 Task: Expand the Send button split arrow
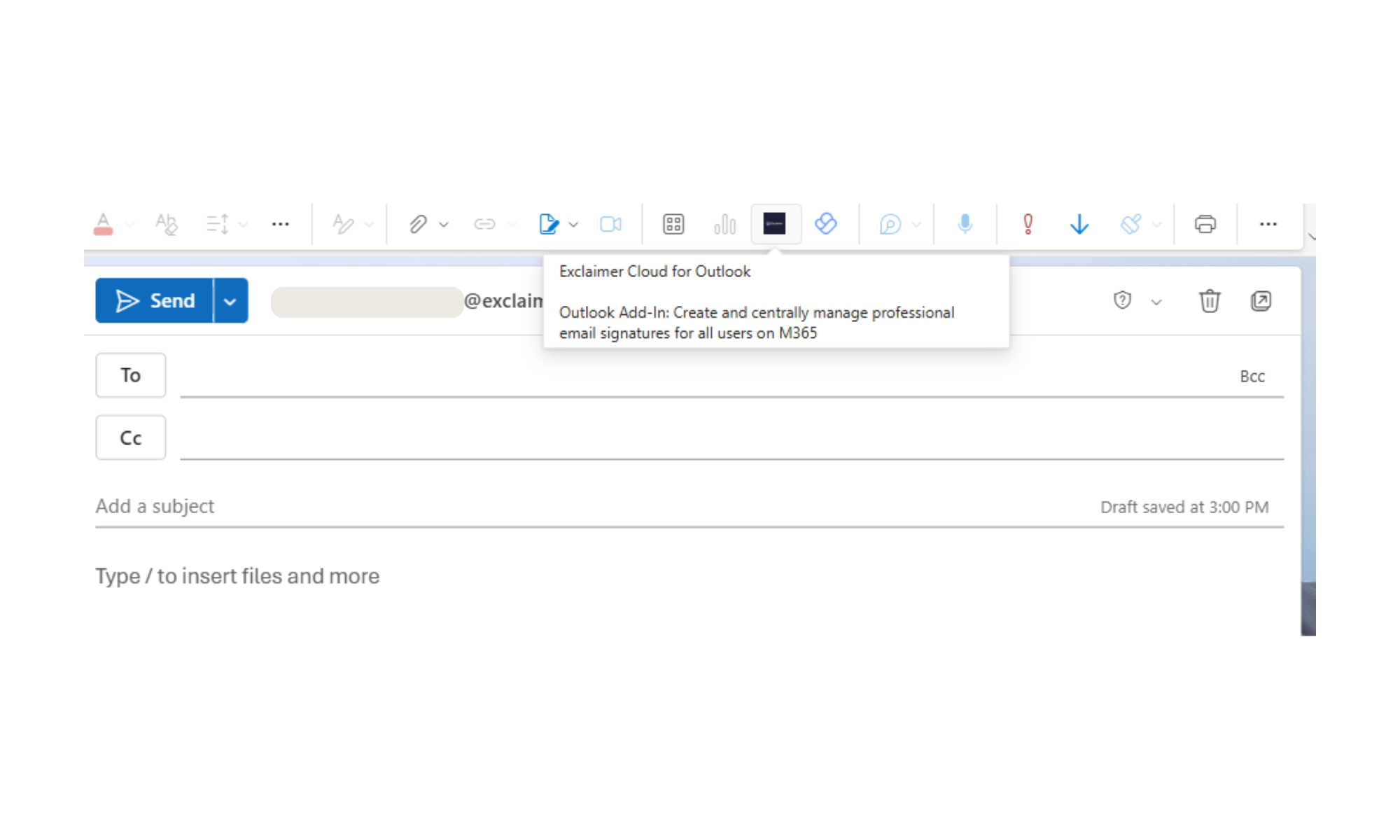click(230, 300)
